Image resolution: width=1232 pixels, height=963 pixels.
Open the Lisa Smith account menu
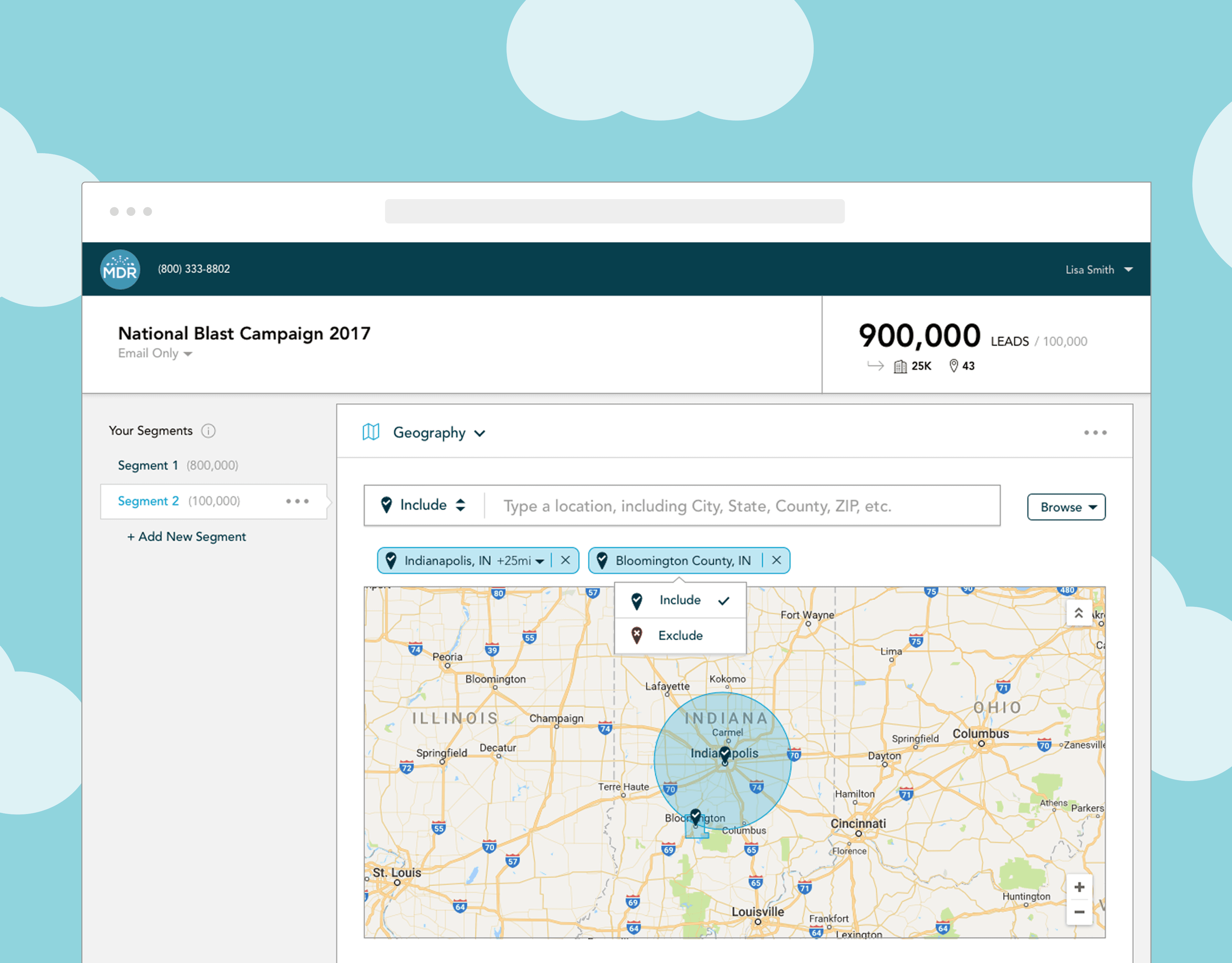coord(1099,270)
